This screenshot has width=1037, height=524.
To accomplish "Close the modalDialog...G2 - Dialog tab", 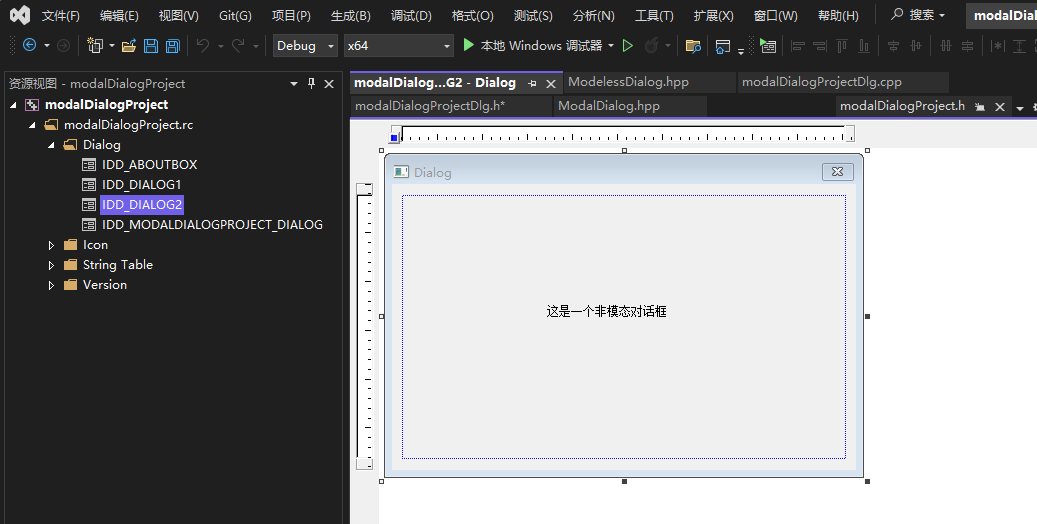I will (550, 83).
